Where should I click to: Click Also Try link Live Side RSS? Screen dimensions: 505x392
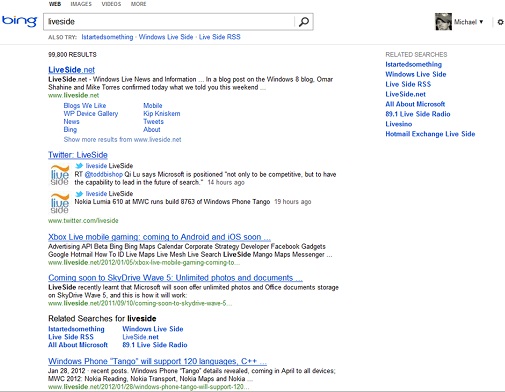220,37
